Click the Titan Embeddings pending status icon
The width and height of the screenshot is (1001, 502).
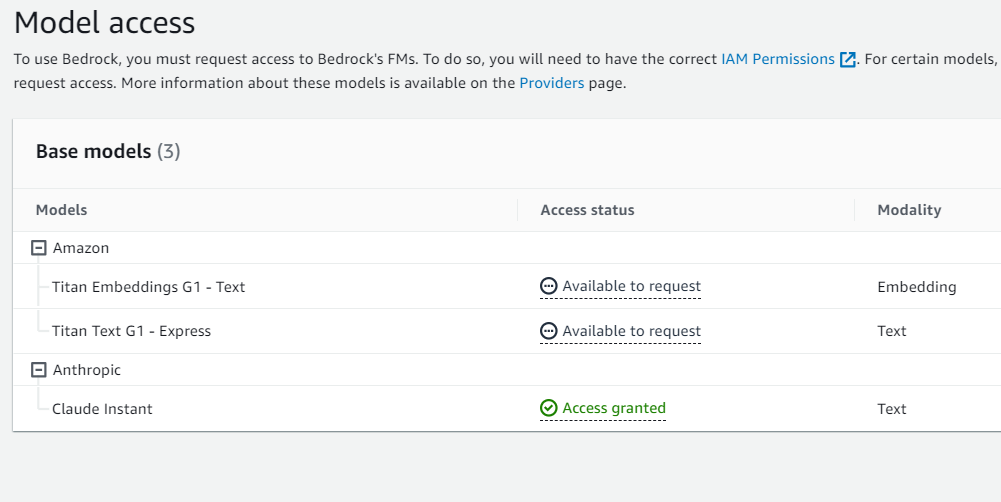pos(548,286)
